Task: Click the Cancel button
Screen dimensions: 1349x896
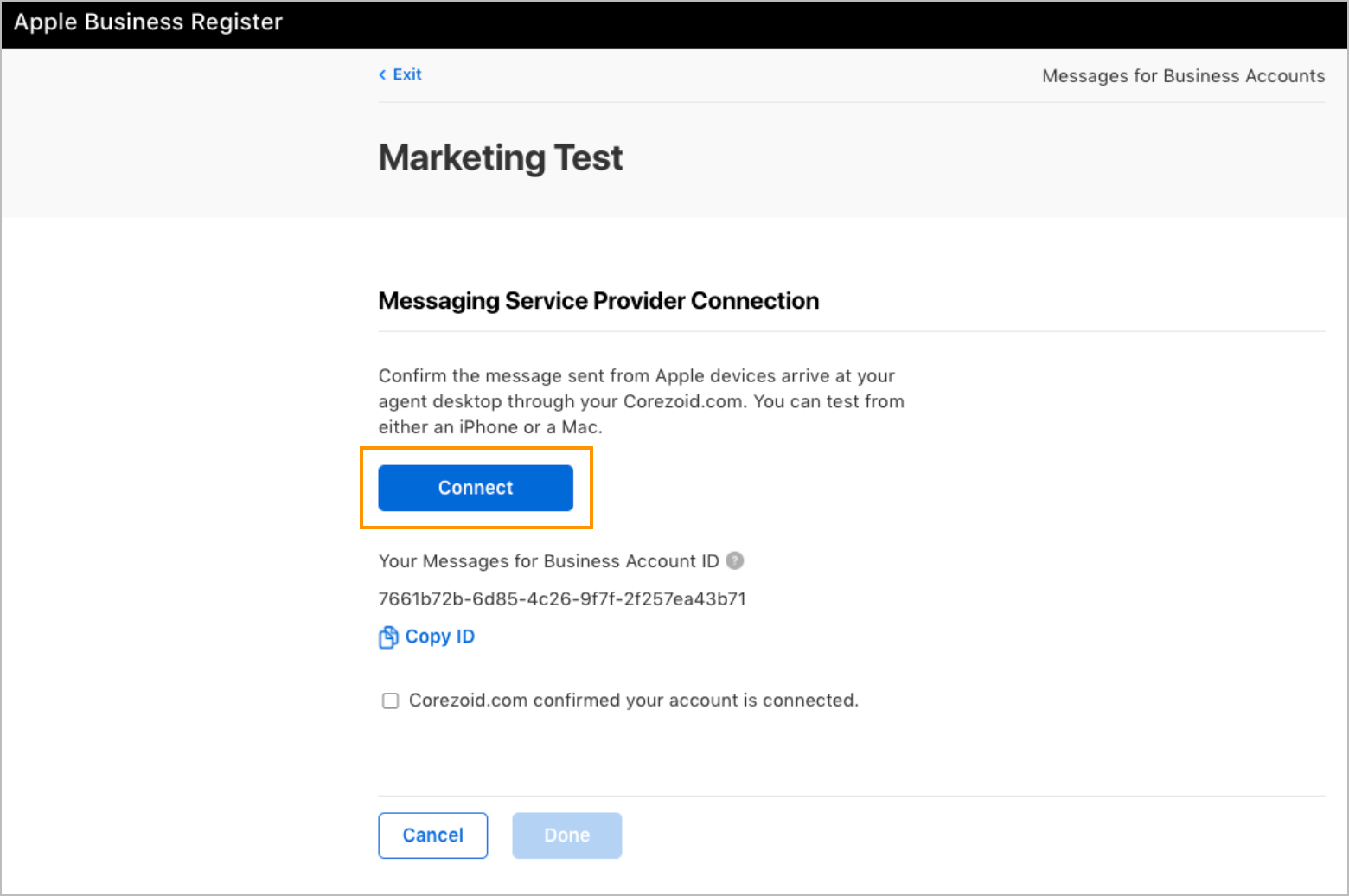Action: (x=433, y=835)
